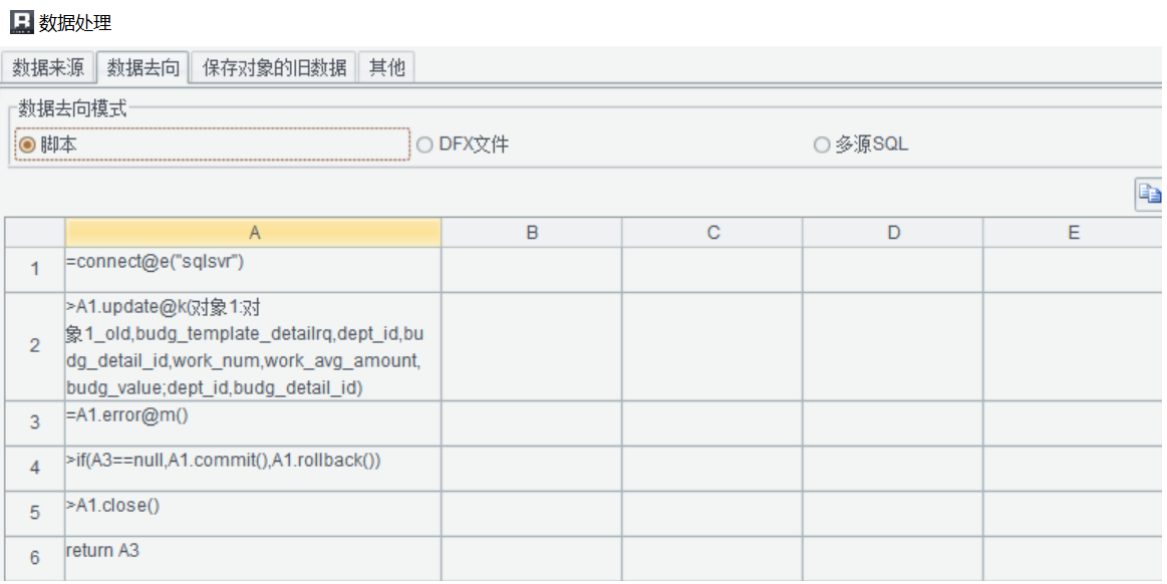This screenshot has height=584, width=1167.
Task: Click column header D
Action: [893, 233]
